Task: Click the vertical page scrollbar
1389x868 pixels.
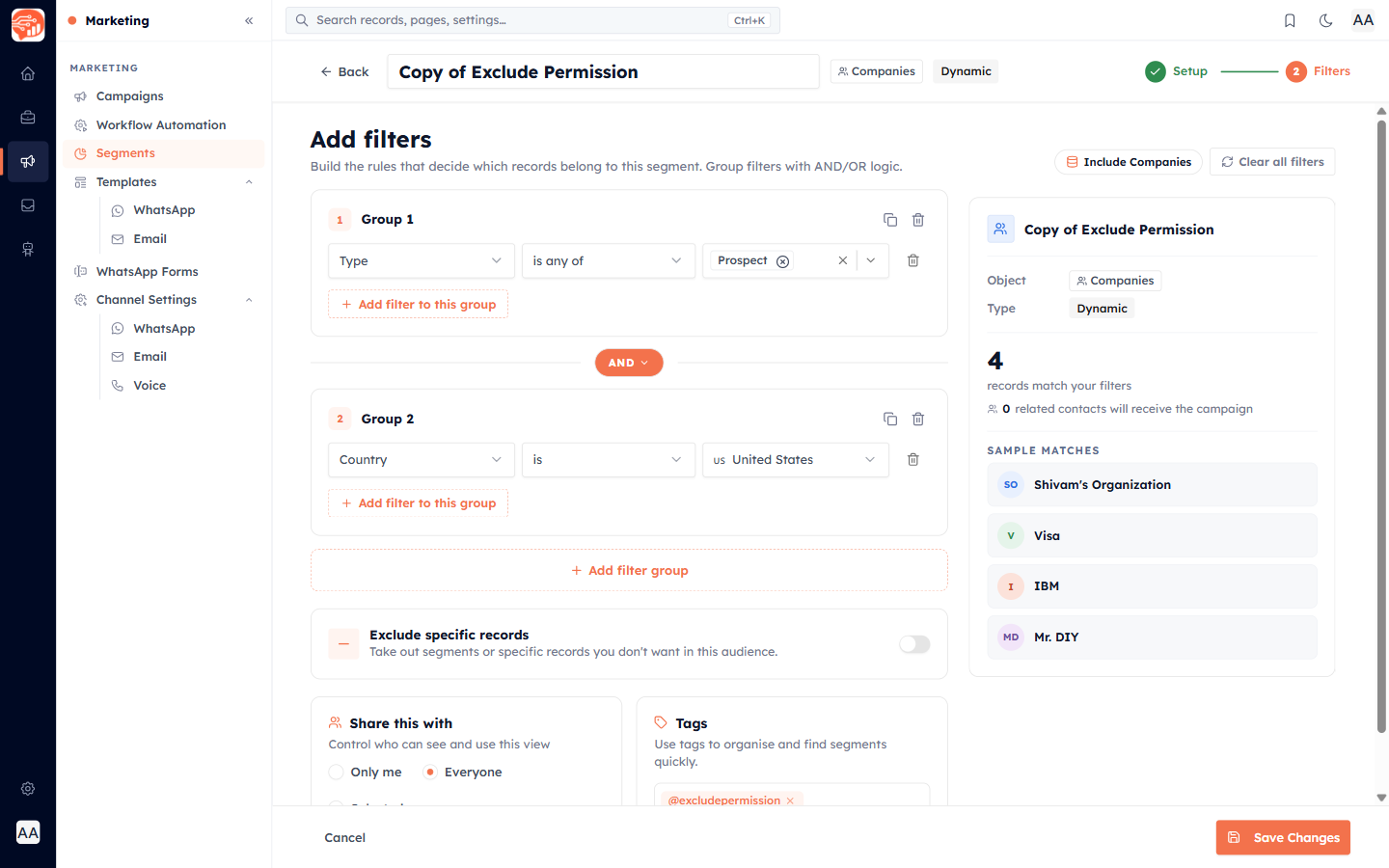Action: [1381, 424]
